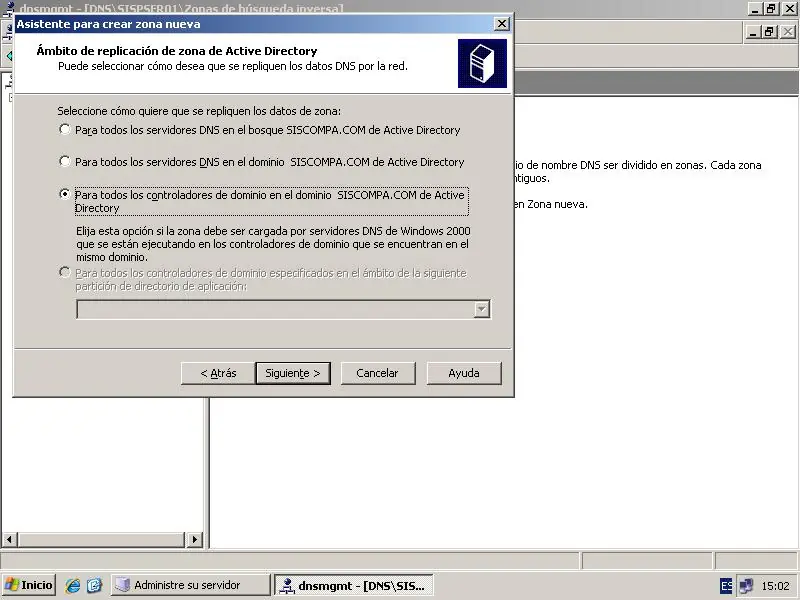Select replication to all DNS servers in forest
This screenshot has width=800, height=600.
[x=64, y=130]
